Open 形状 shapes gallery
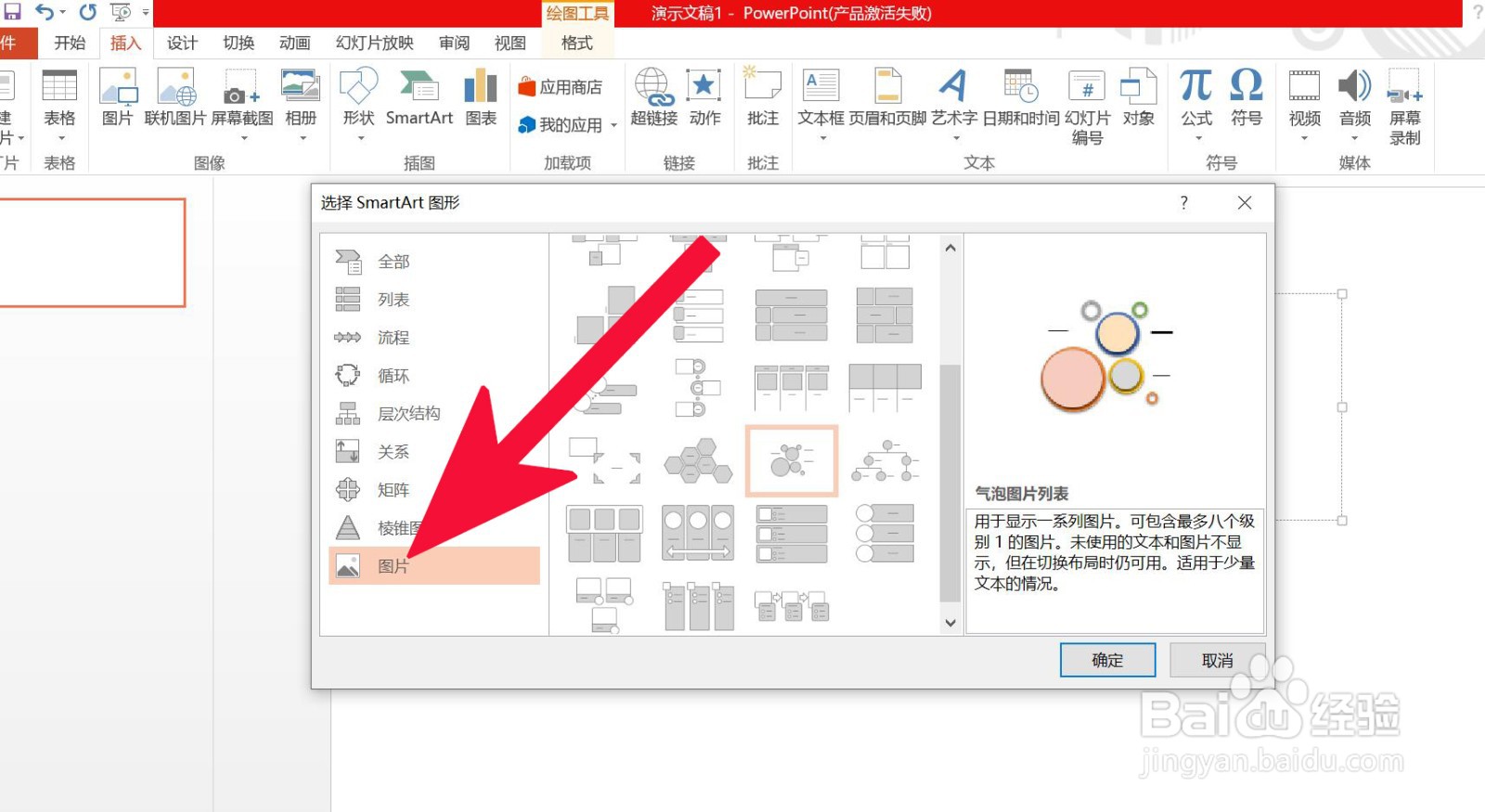Screen dimensions: 1485x812 [x=358, y=104]
